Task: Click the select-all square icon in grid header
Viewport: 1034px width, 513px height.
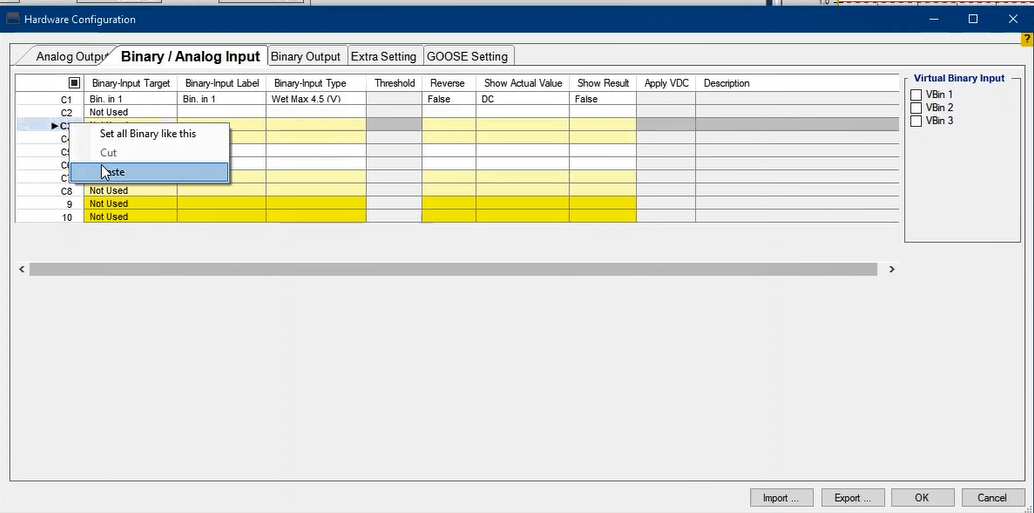Action: coord(74,83)
